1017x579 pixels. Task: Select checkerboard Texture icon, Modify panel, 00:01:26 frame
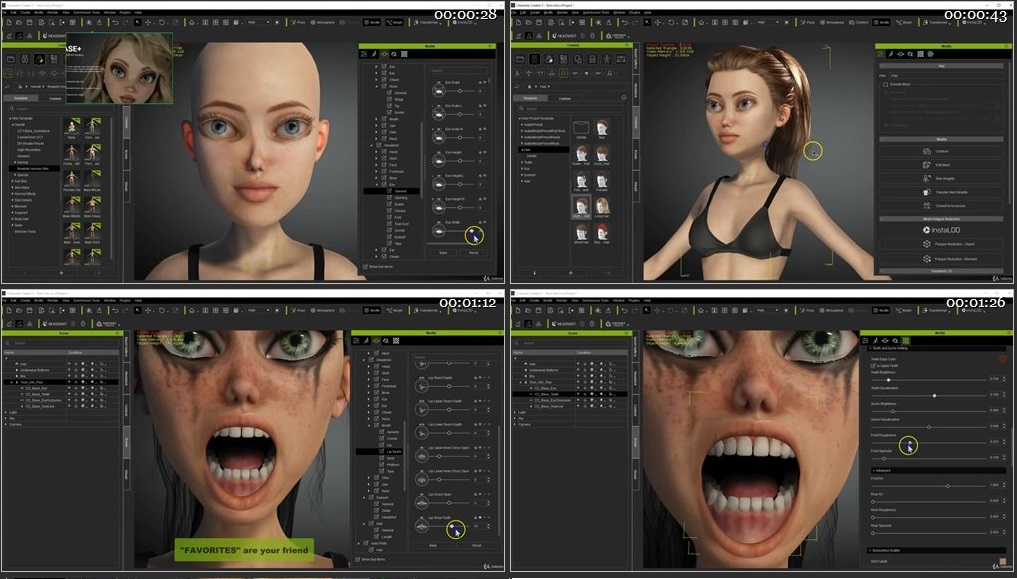[906, 340]
